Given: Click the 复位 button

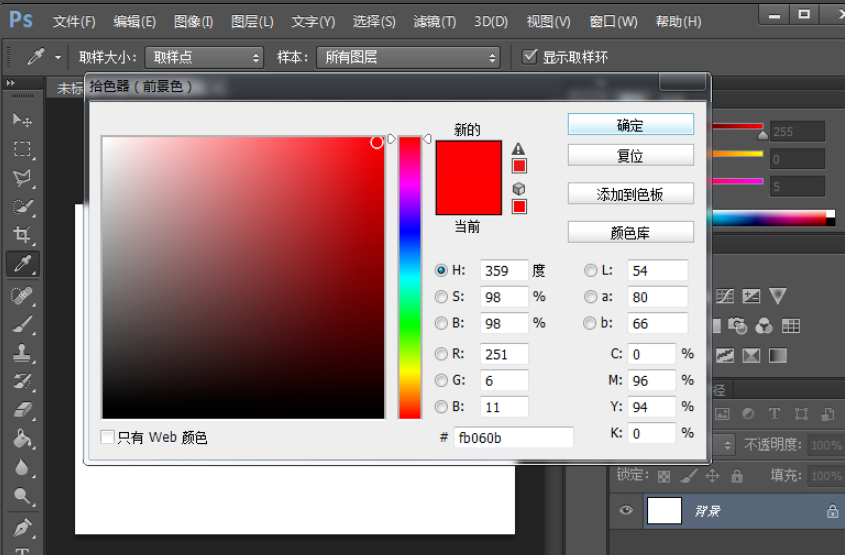Looking at the screenshot, I should coord(631,156).
